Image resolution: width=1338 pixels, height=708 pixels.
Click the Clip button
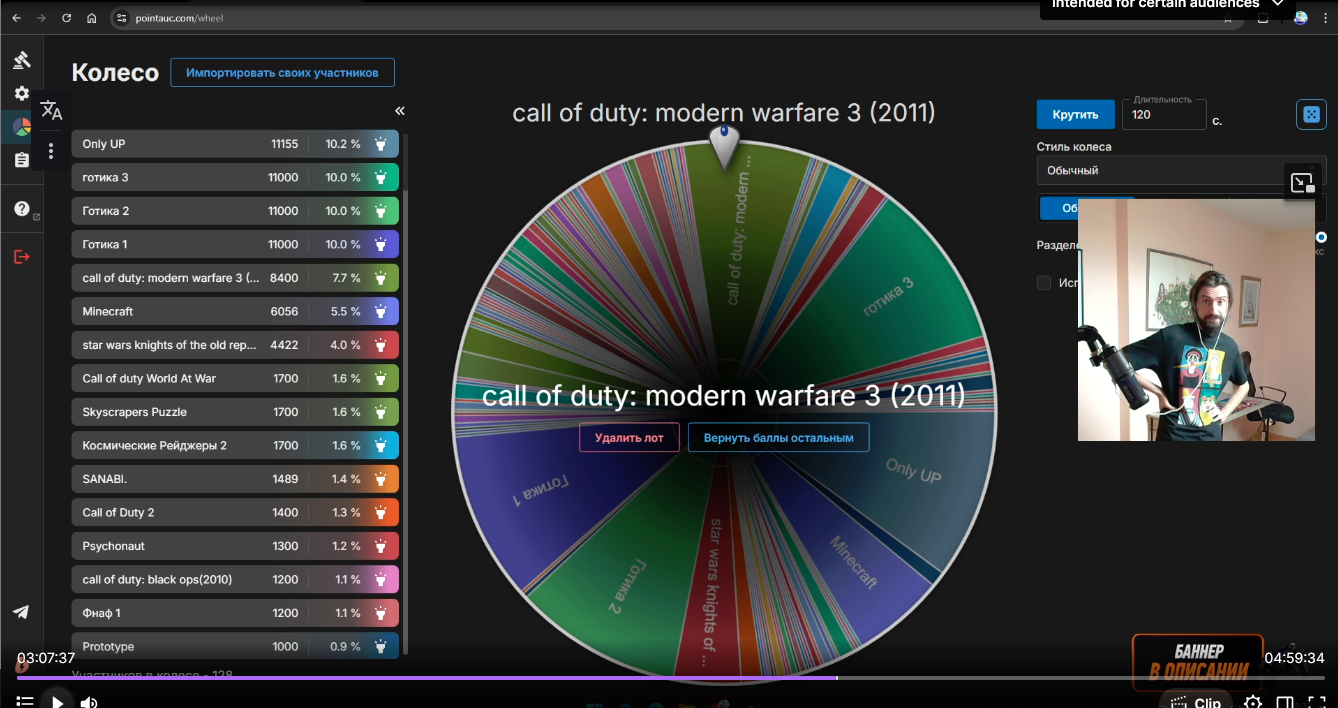pyautogui.click(x=1195, y=702)
